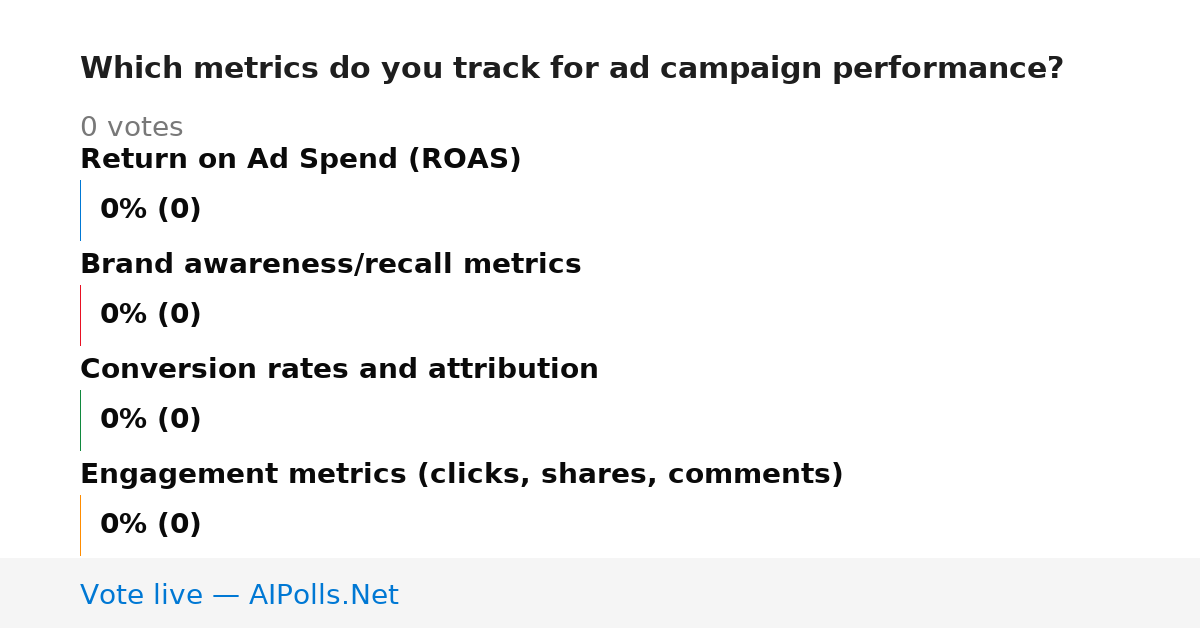Click the 0 votes total counter
The height and width of the screenshot is (628, 1200).
131,128
